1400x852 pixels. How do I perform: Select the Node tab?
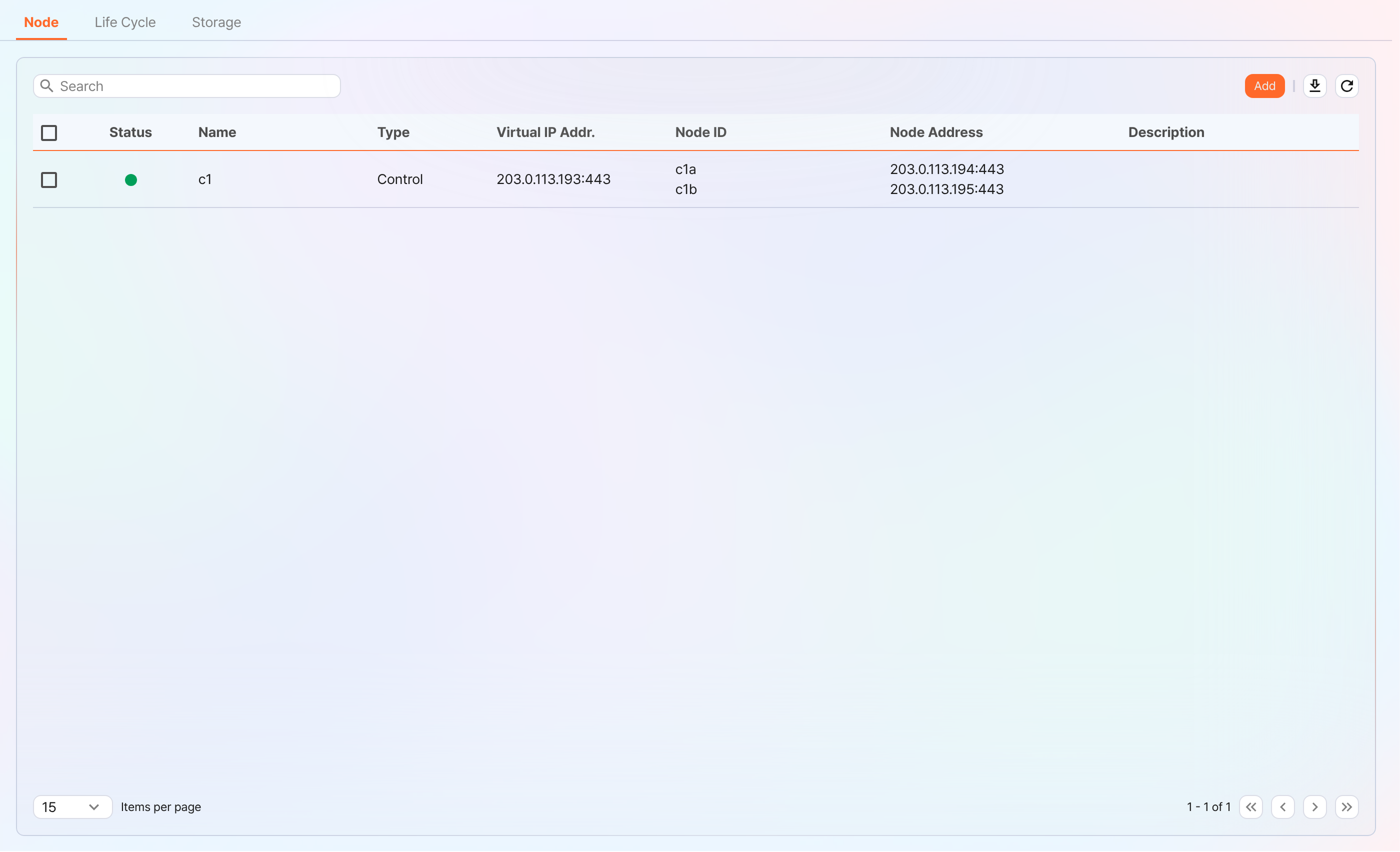tap(41, 22)
